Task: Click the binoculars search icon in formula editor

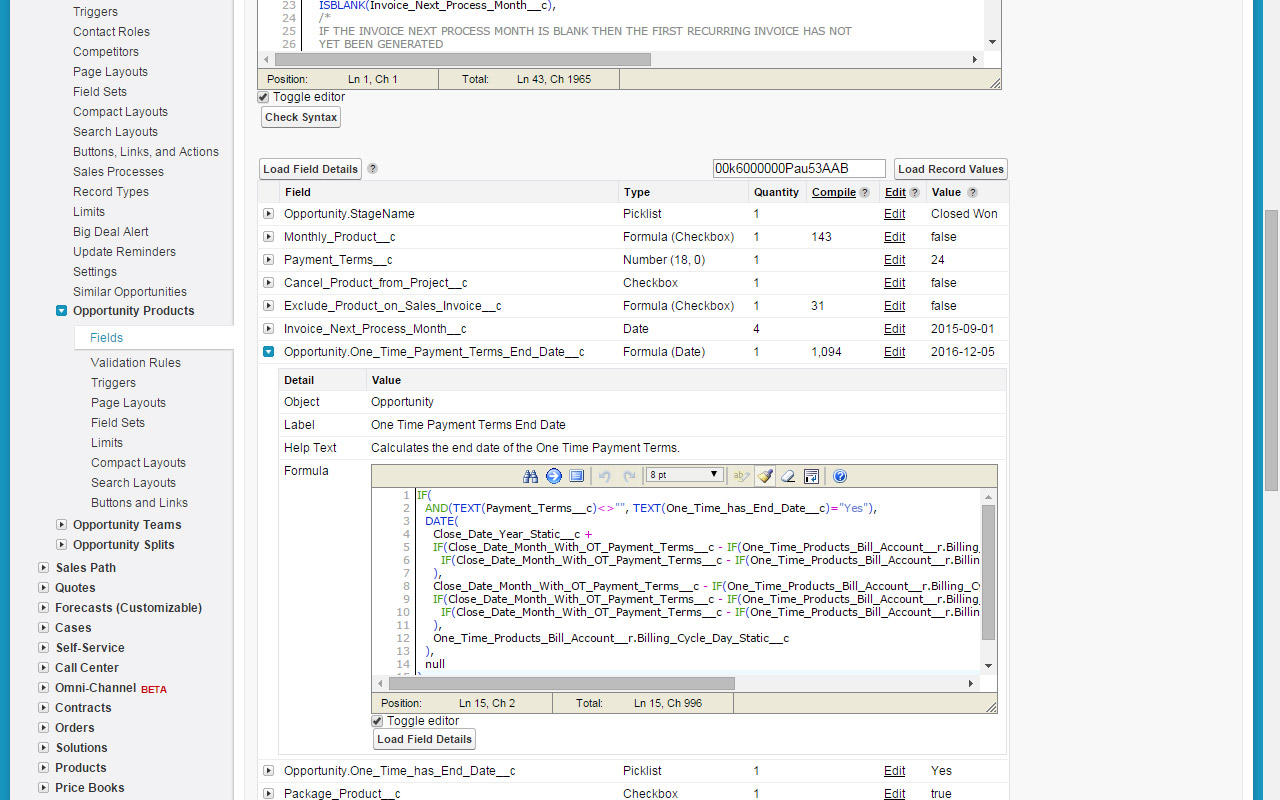Action: point(531,476)
